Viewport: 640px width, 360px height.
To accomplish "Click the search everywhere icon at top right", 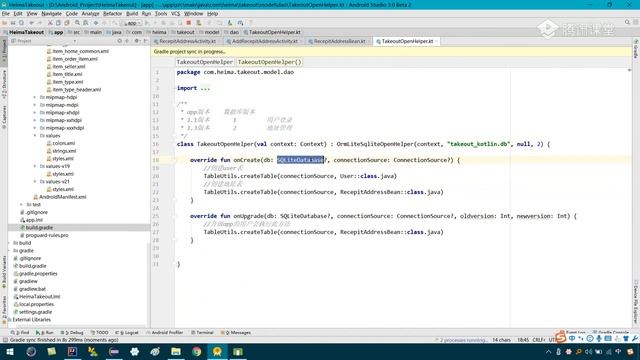I will pyautogui.click(x=627, y=22).
